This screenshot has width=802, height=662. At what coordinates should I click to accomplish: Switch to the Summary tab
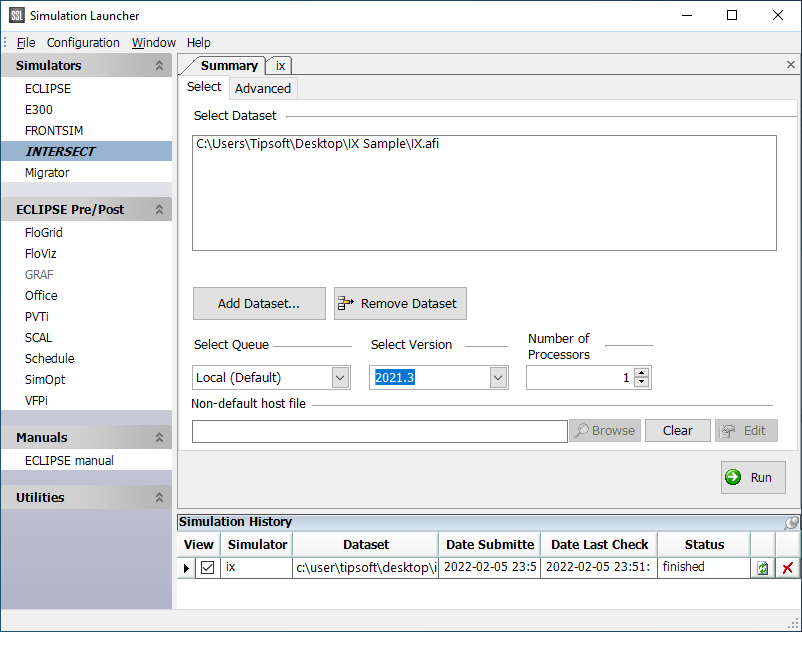tap(229, 65)
